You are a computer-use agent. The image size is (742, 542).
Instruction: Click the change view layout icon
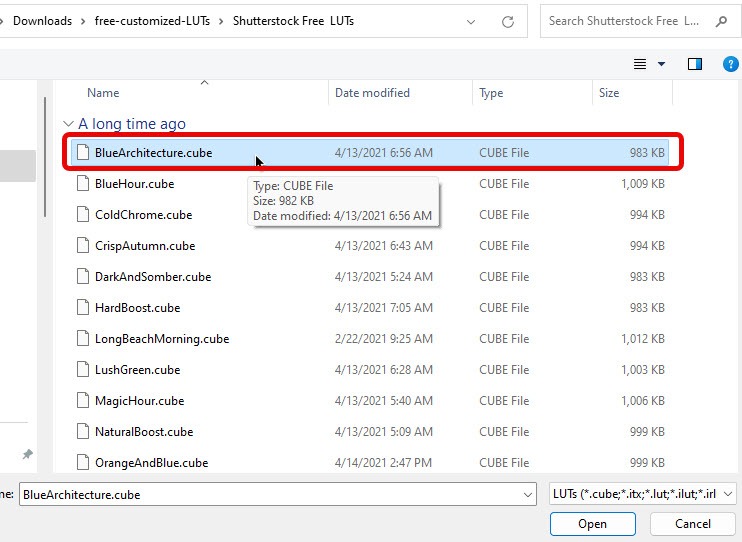pos(640,64)
